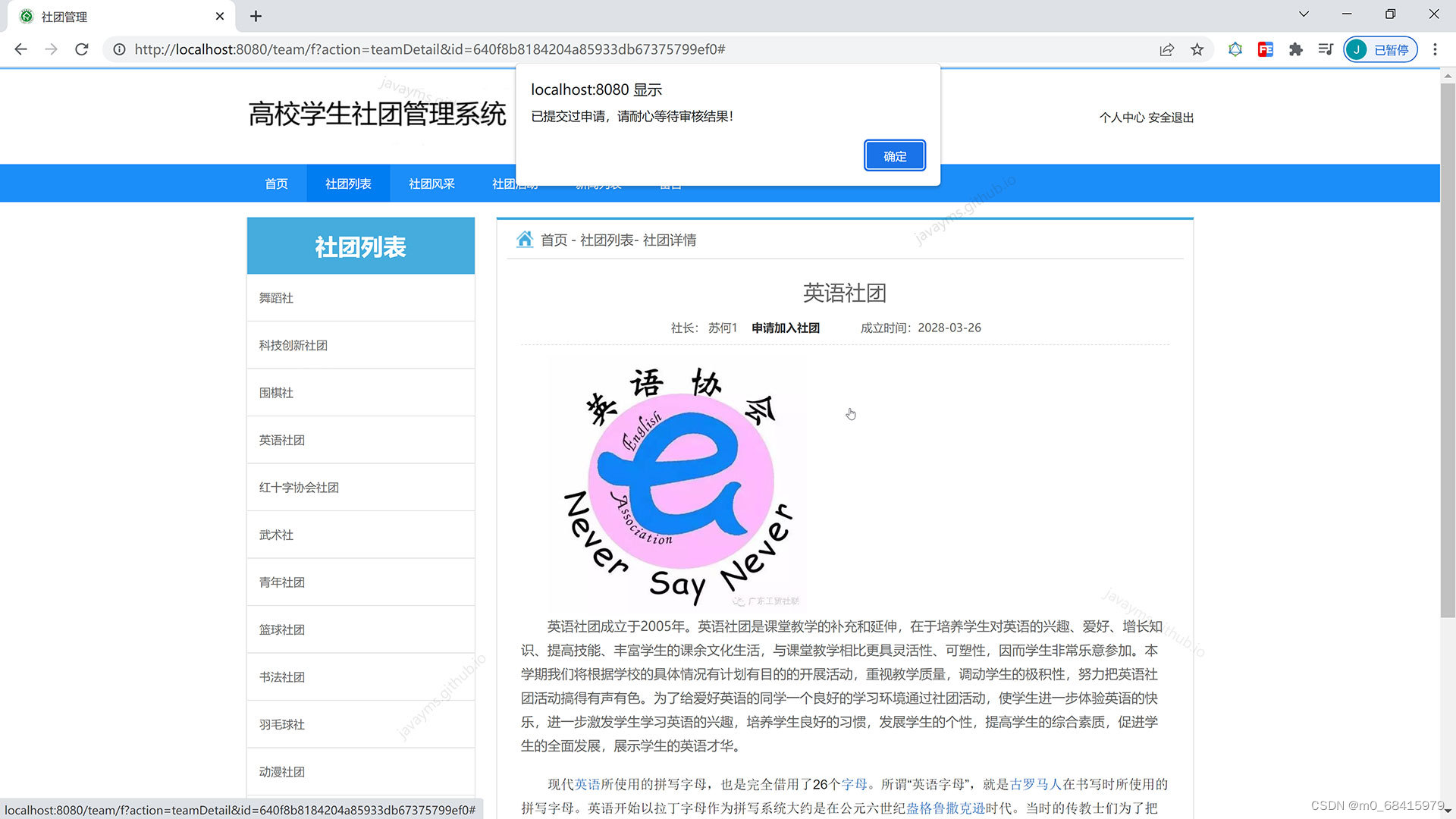
Task: Click the red FE extension icon
Action: (x=1265, y=49)
